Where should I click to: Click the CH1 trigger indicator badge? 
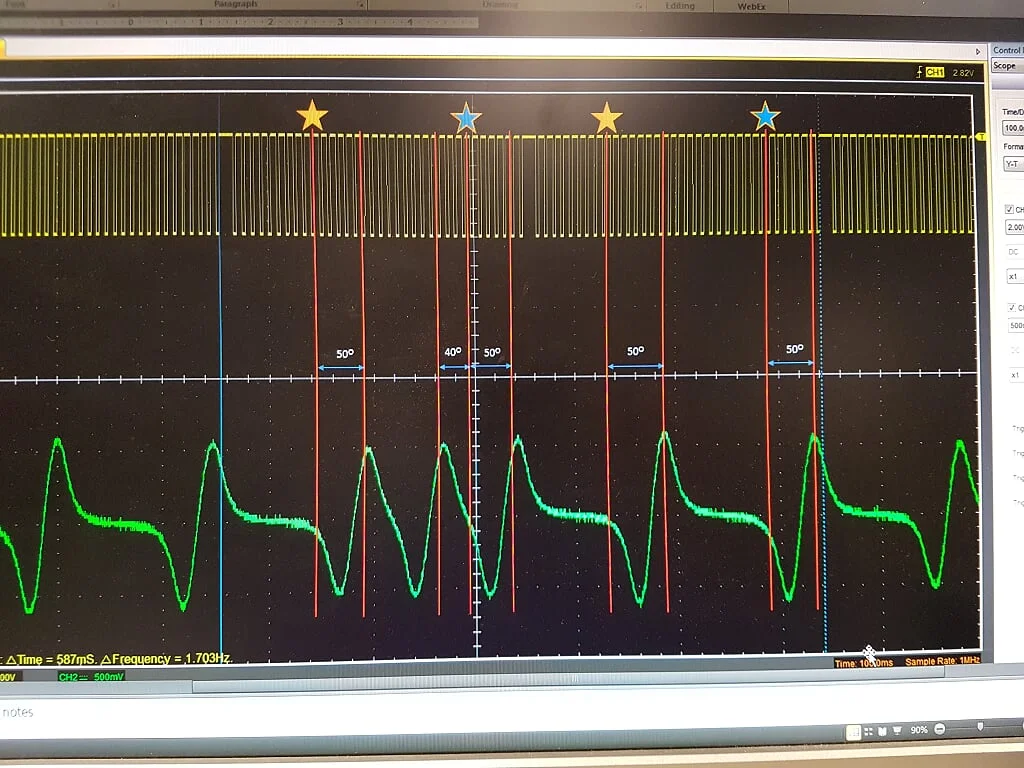(x=935, y=72)
